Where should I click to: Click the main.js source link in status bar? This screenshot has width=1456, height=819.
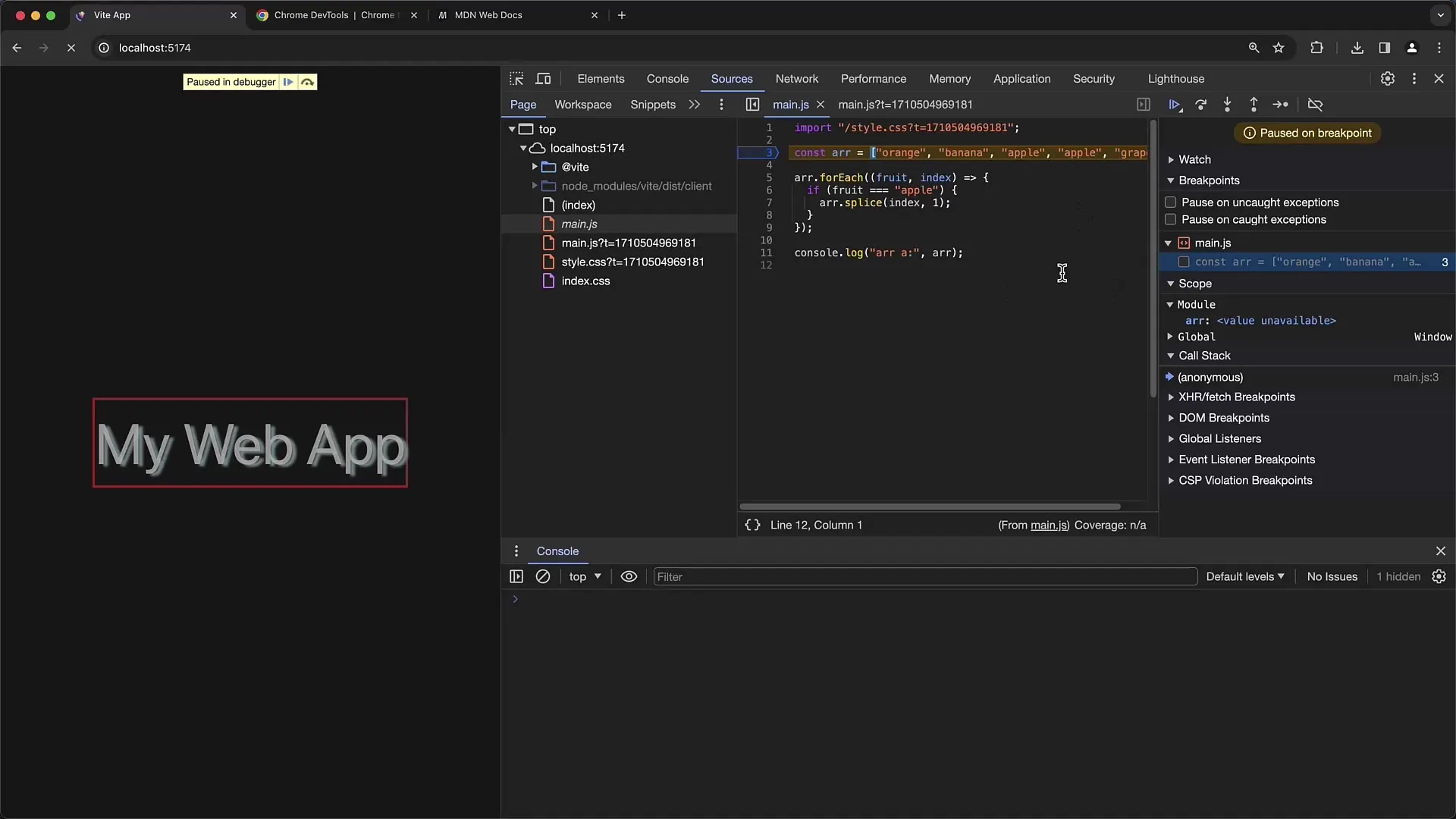(1049, 525)
